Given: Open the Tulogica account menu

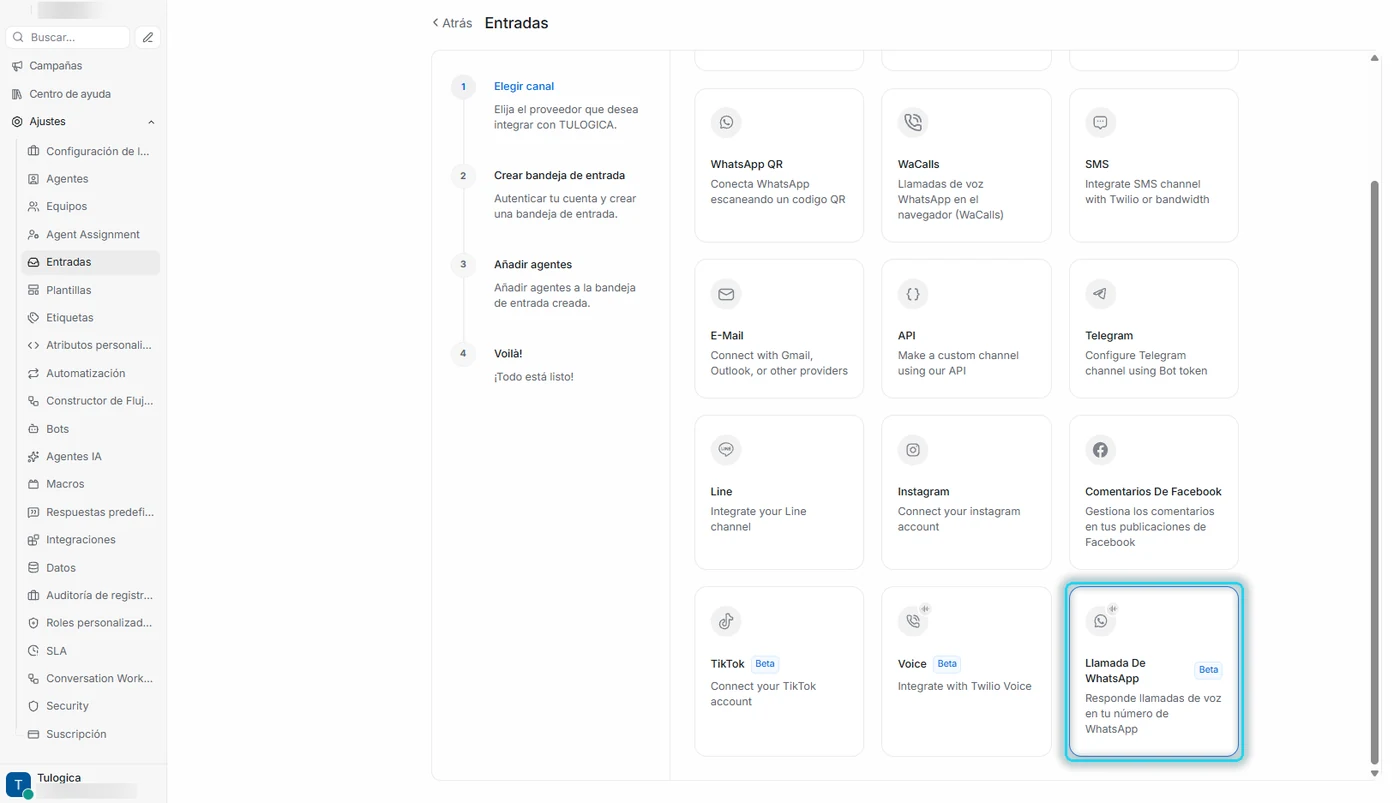Looking at the screenshot, I should tap(83, 785).
